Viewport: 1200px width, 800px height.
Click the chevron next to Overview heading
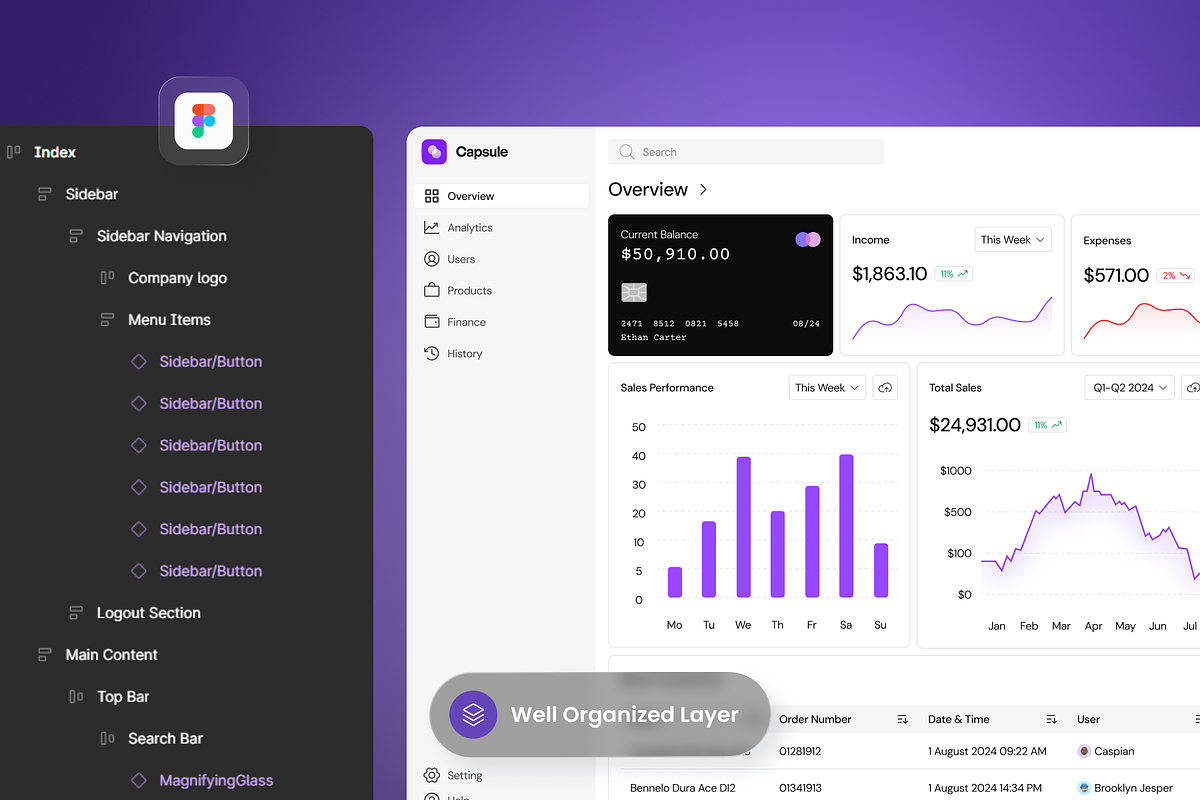point(703,189)
